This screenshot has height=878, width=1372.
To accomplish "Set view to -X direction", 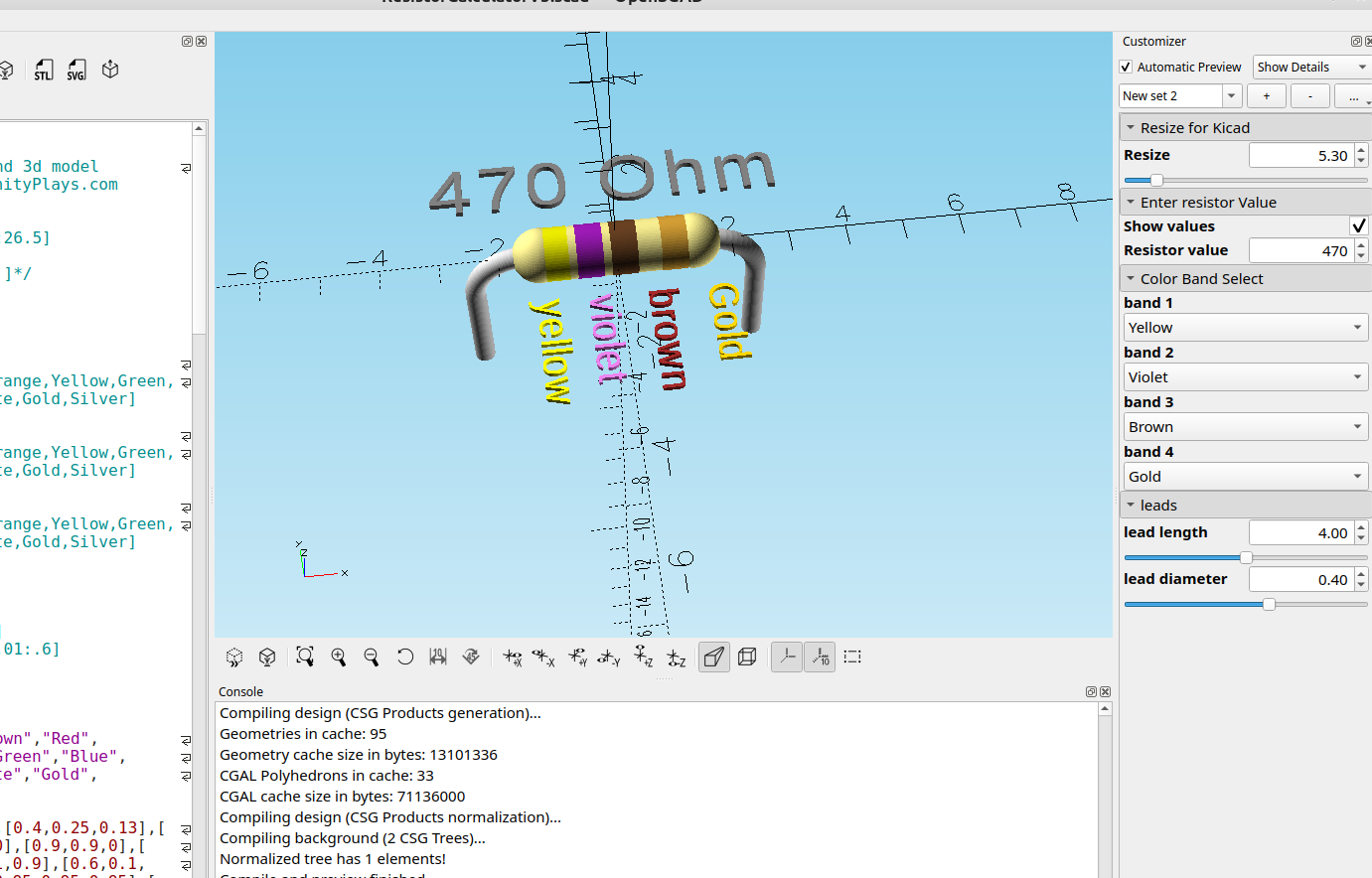I will click(543, 657).
